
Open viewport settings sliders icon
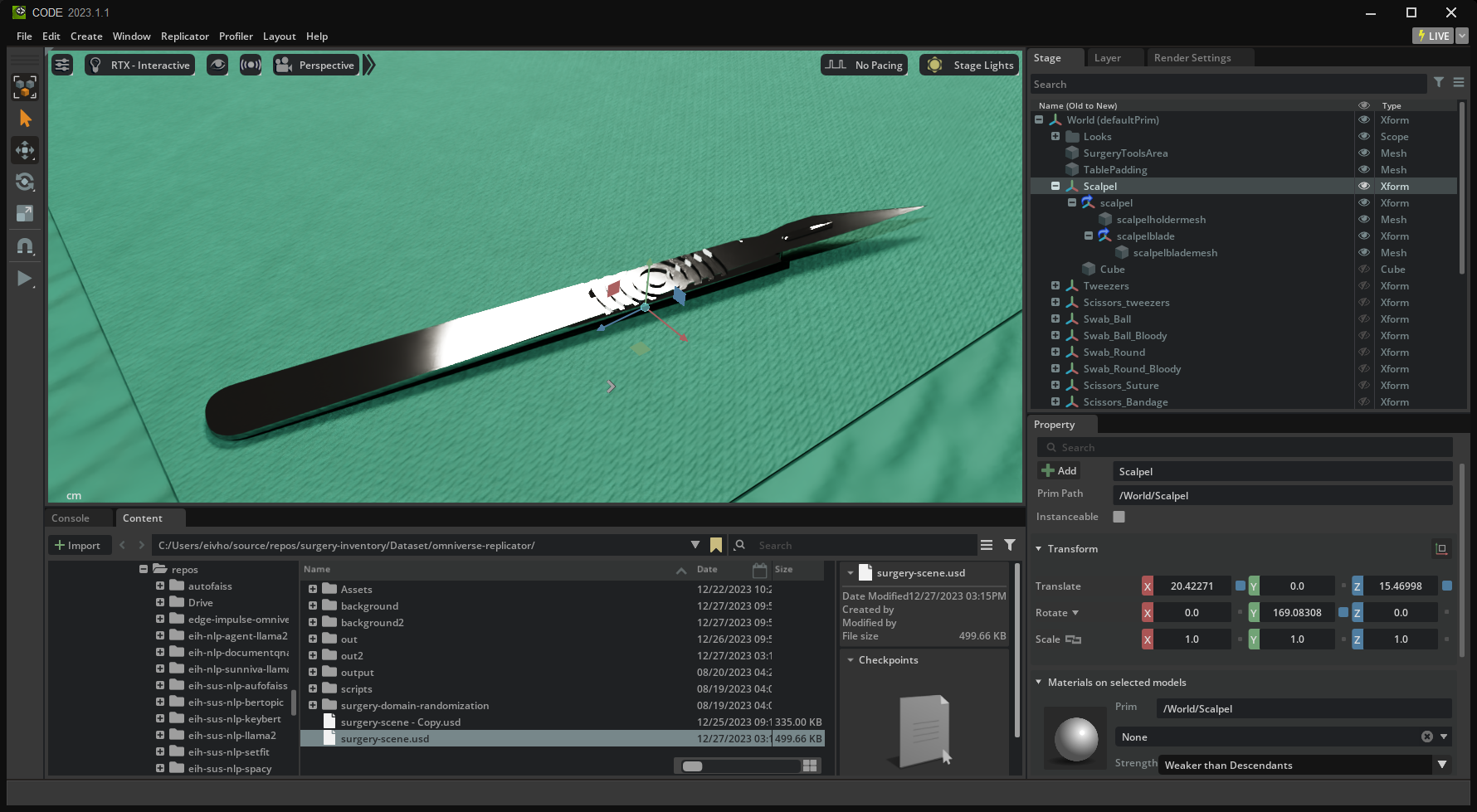point(62,65)
